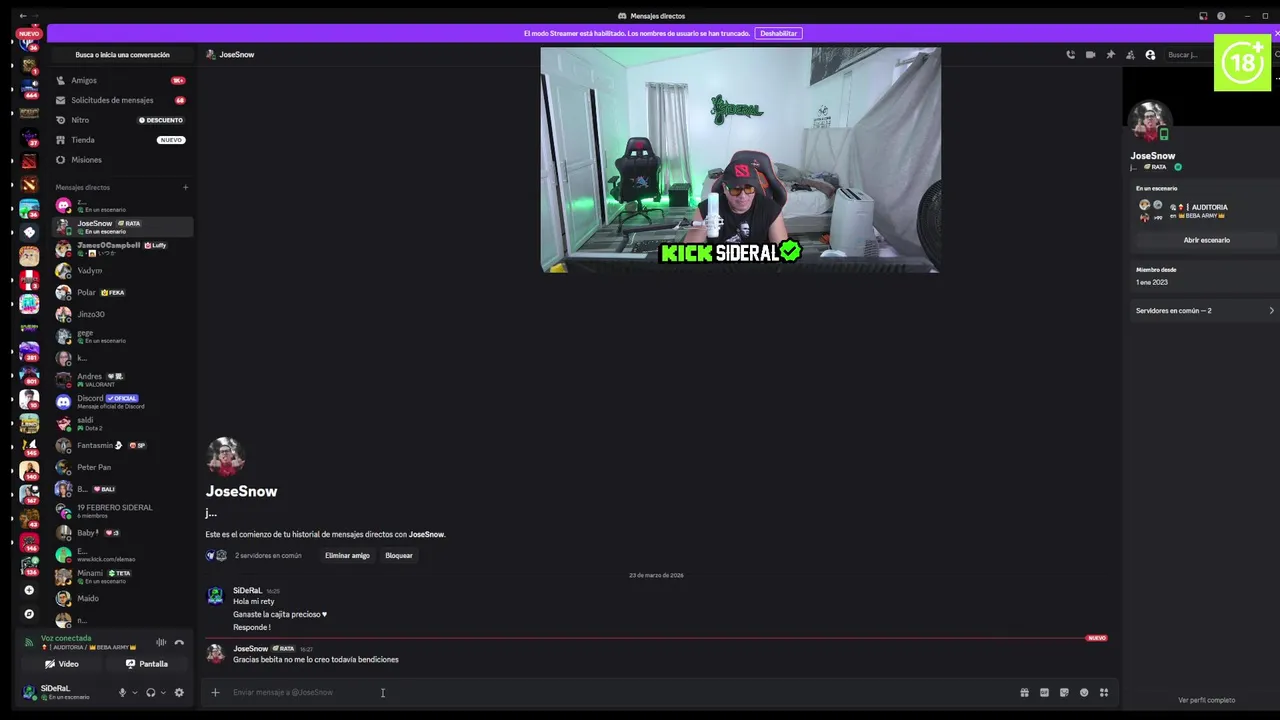Turn on camera with Video button
Screen dimensions: 1280x720
pyautogui.click(x=62, y=664)
